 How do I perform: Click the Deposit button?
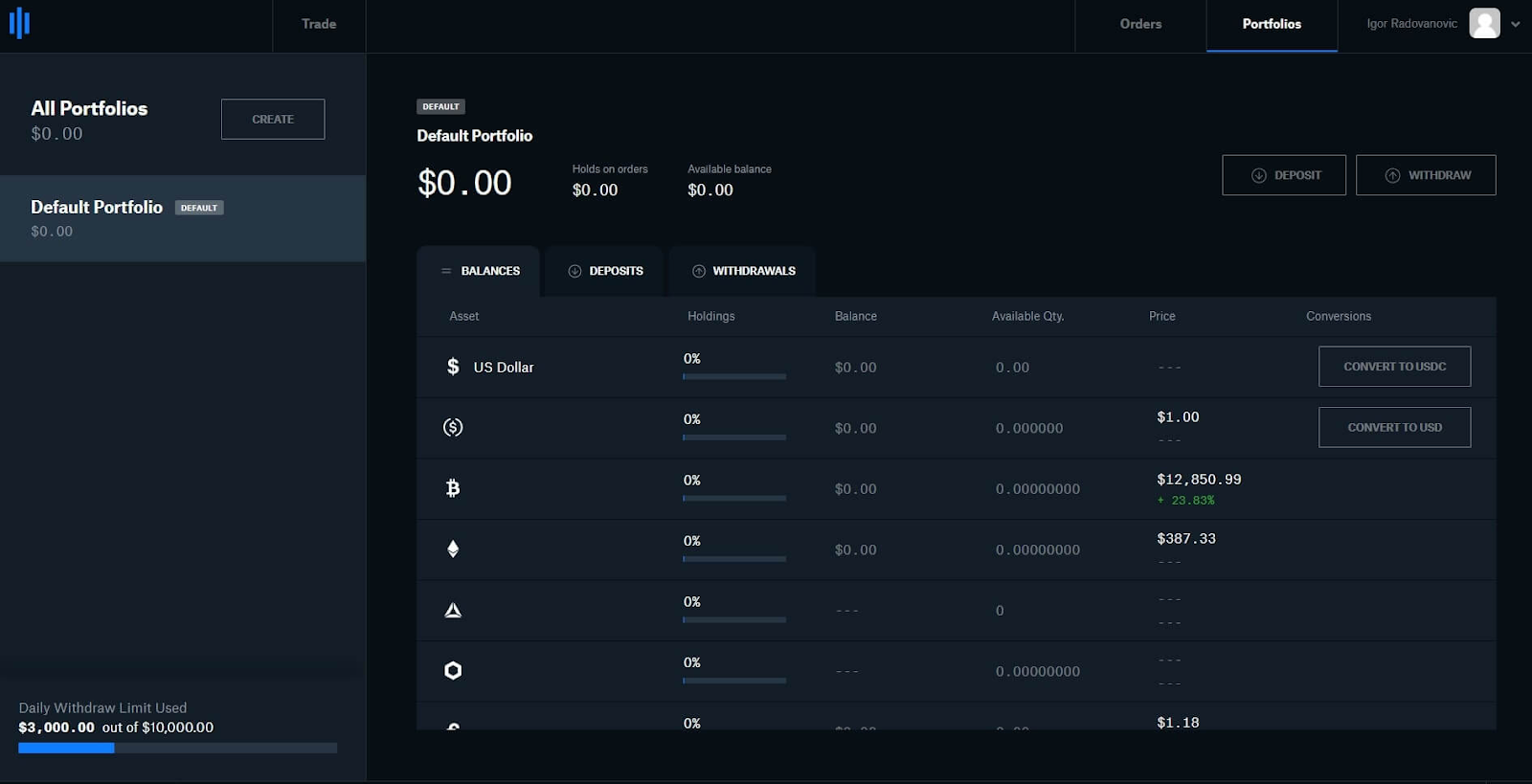(x=1284, y=175)
